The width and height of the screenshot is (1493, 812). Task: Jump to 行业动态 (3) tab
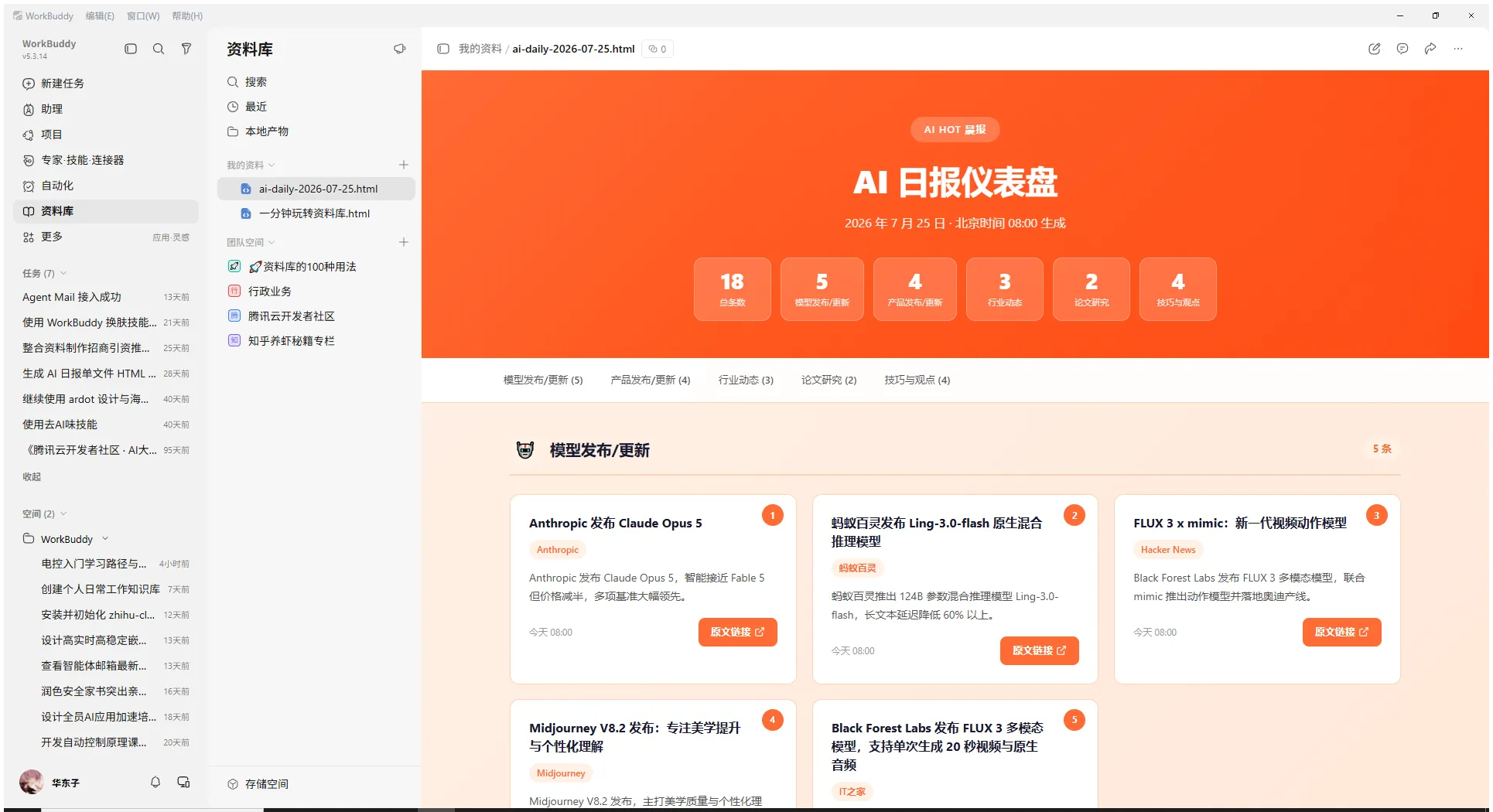point(746,380)
